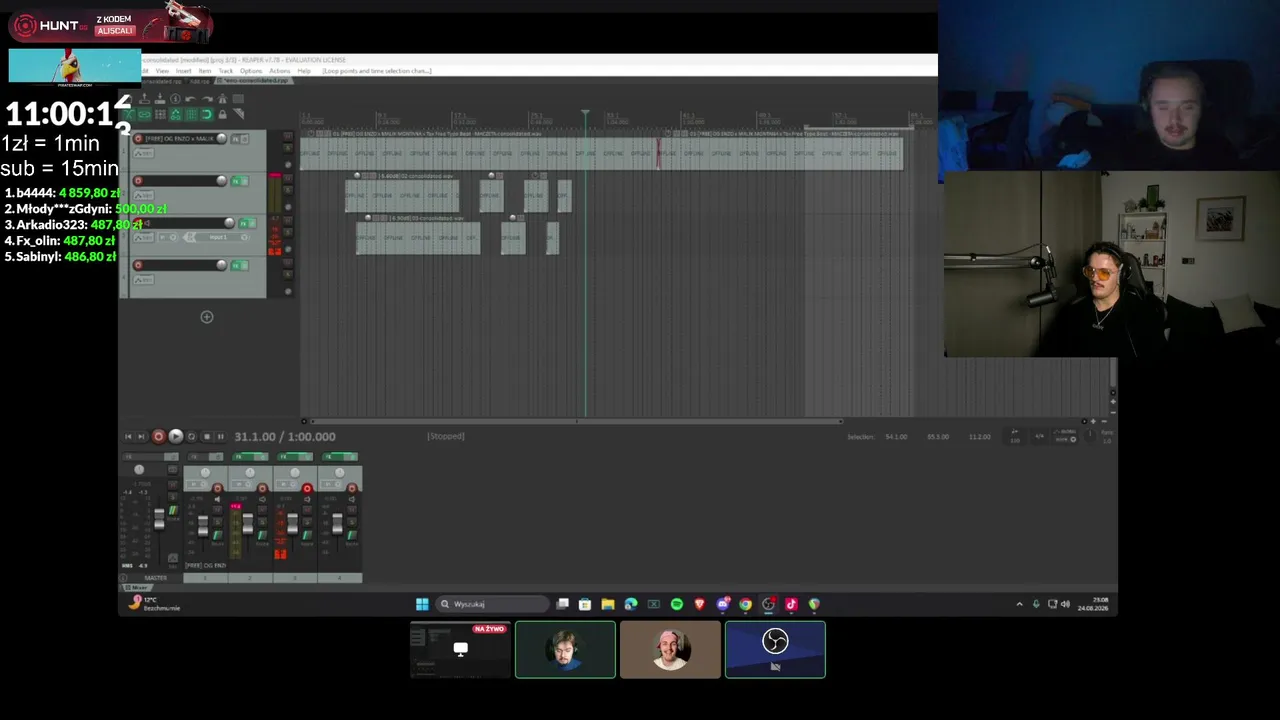Viewport: 1280px width, 720px height.
Task: Click the Redo arrow in REAPER toolbar
Action: click(207, 99)
